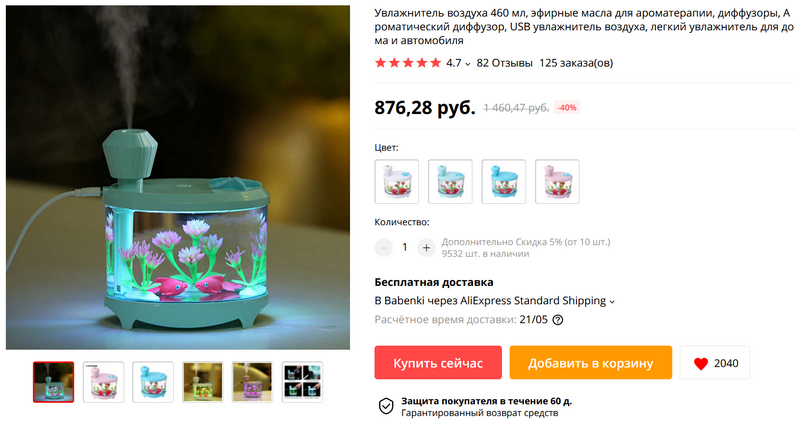Click the Купить сейчас button

pos(438,363)
